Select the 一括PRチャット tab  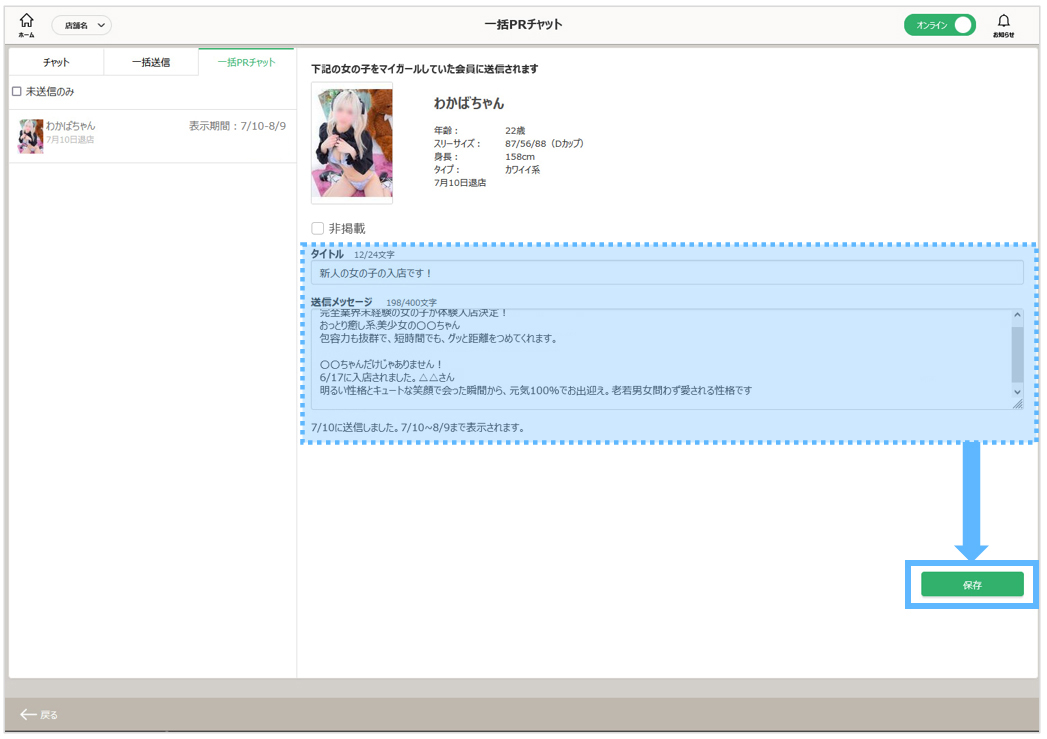click(246, 62)
